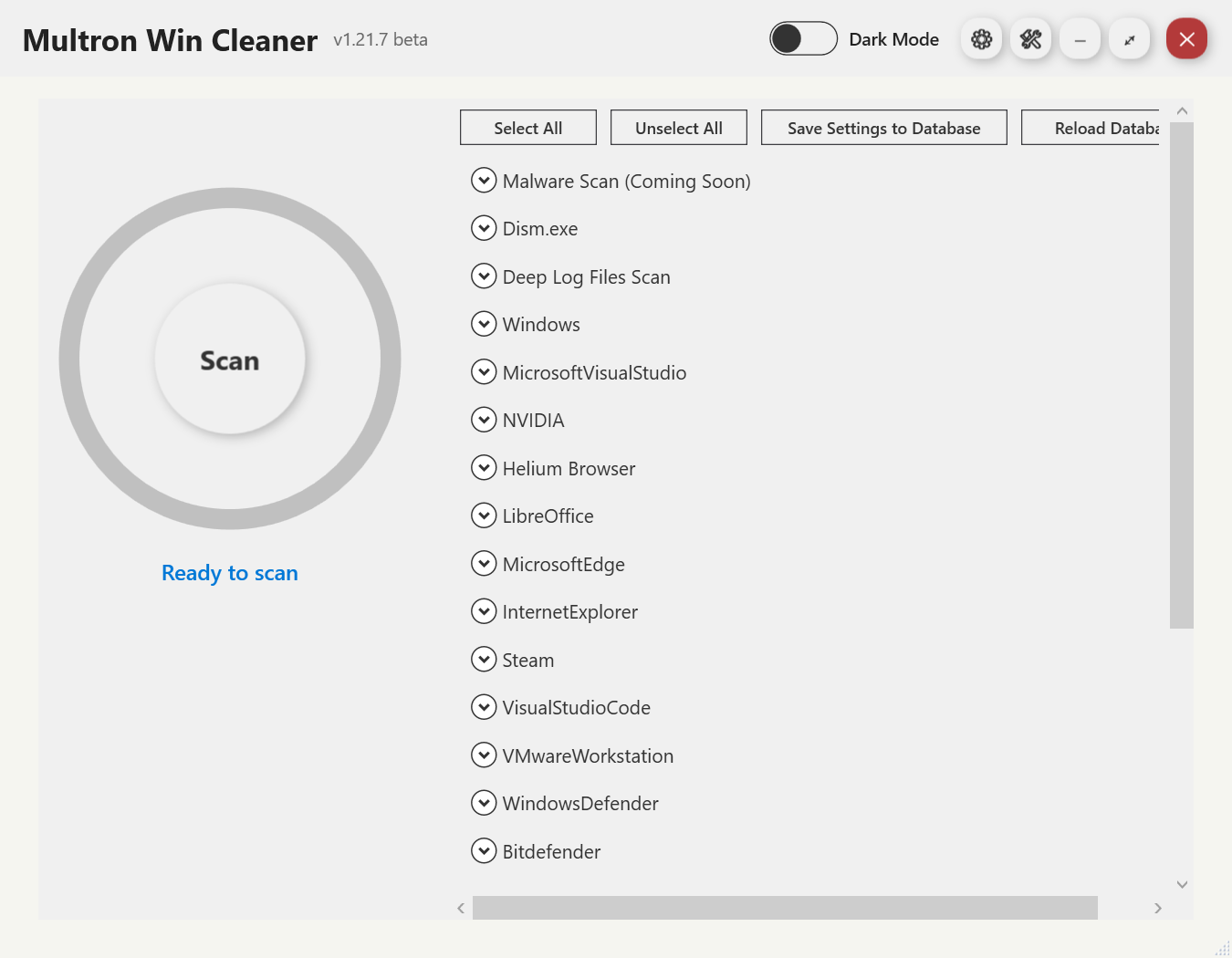
Task: Select the 'InternetExplorer' label text
Action: point(570,612)
